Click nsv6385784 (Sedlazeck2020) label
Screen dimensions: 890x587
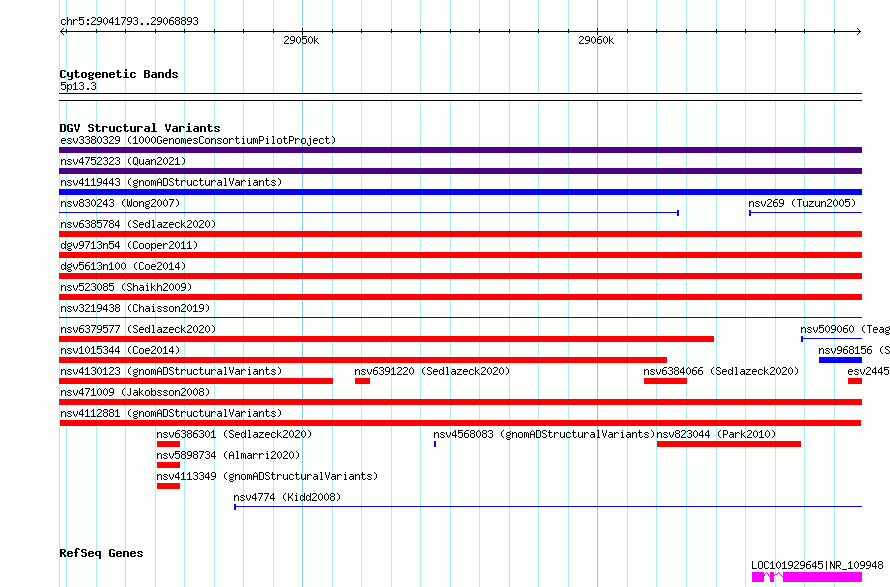point(138,224)
